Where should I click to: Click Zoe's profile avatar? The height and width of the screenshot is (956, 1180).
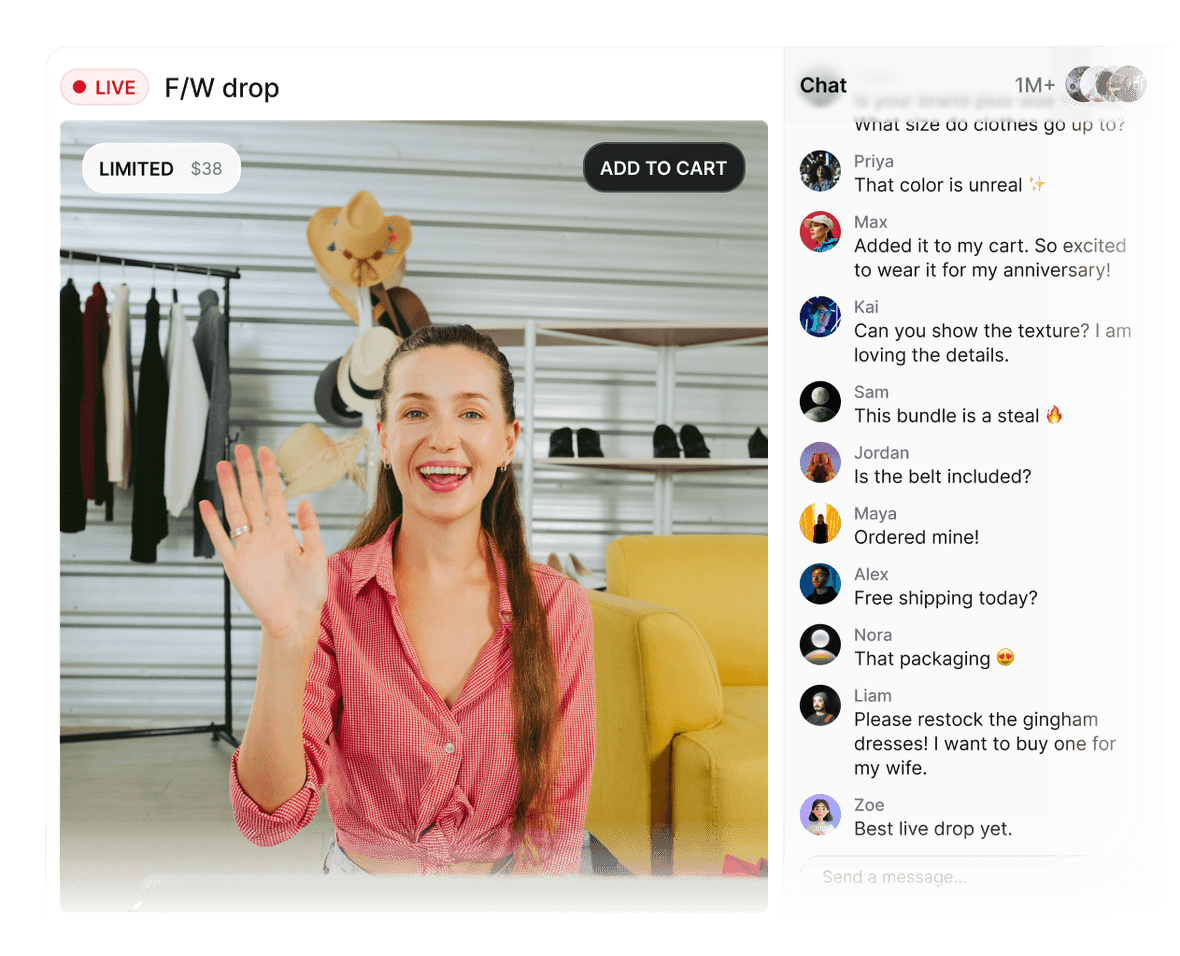(820, 814)
